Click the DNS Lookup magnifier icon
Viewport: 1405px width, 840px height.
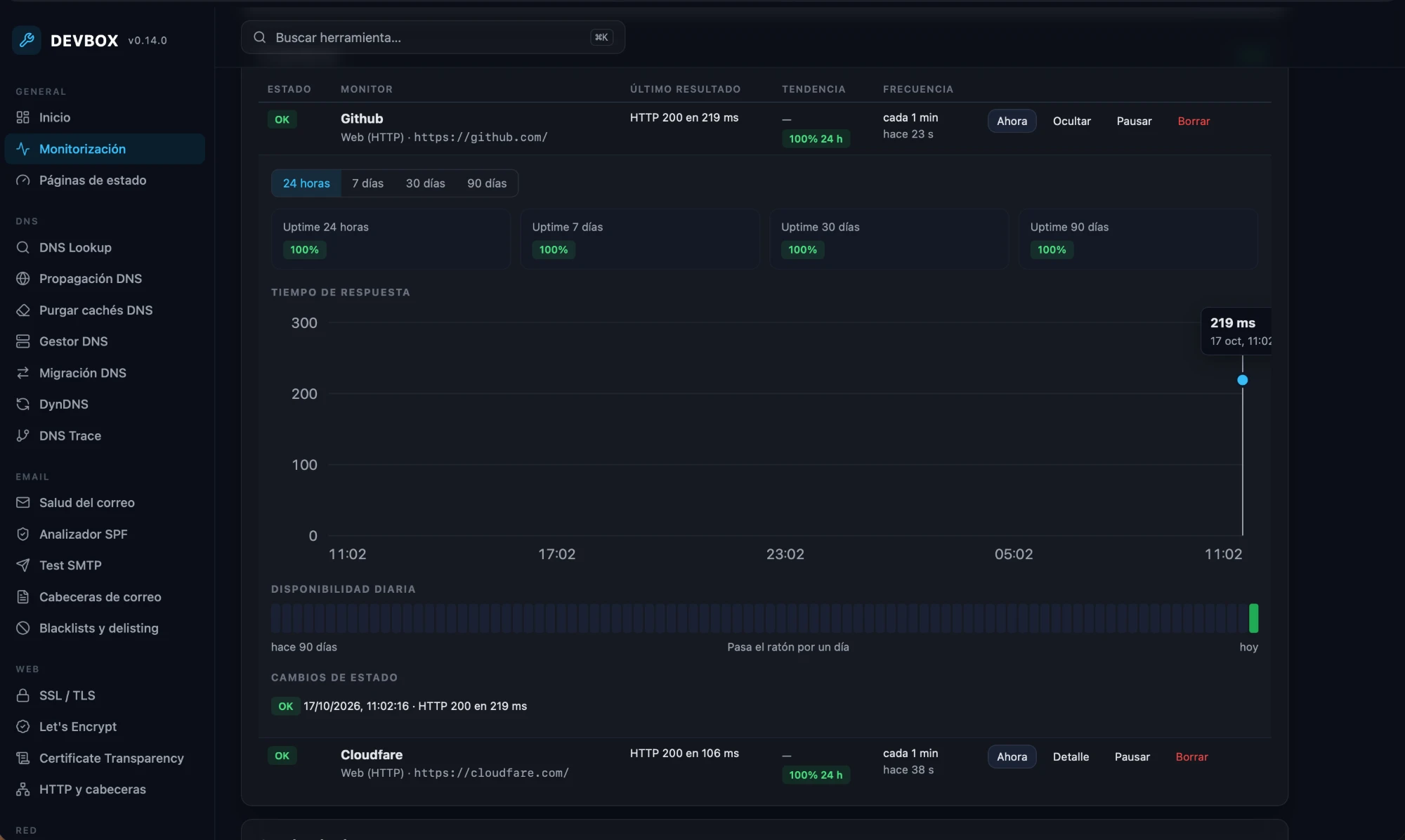coord(23,247)
